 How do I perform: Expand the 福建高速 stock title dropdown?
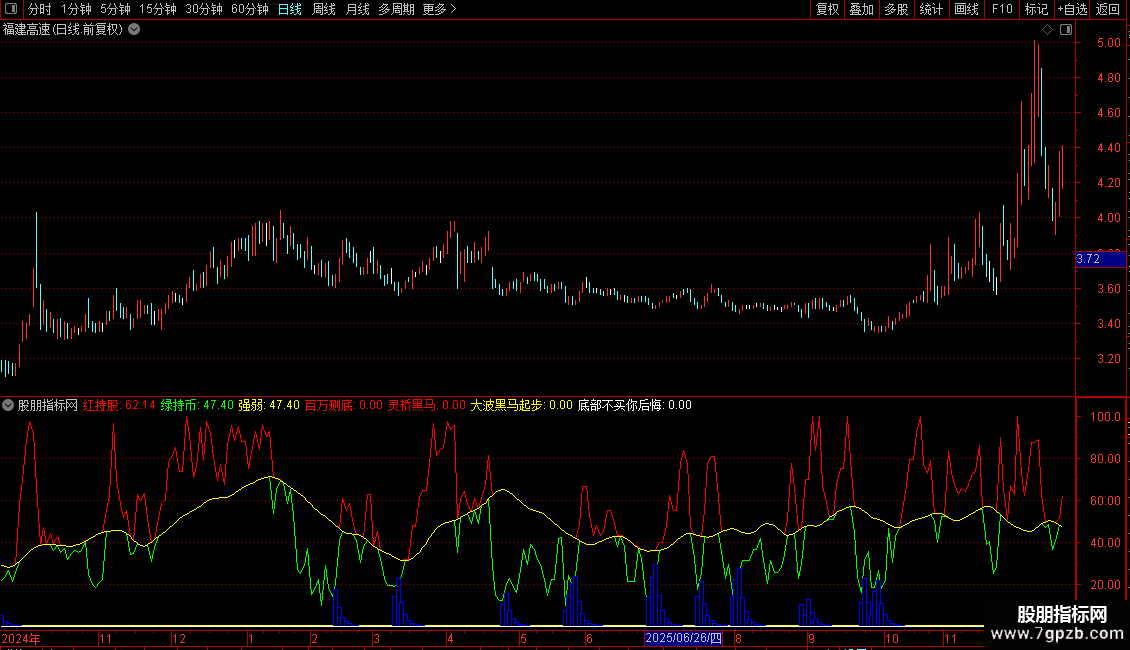point(134,29)
